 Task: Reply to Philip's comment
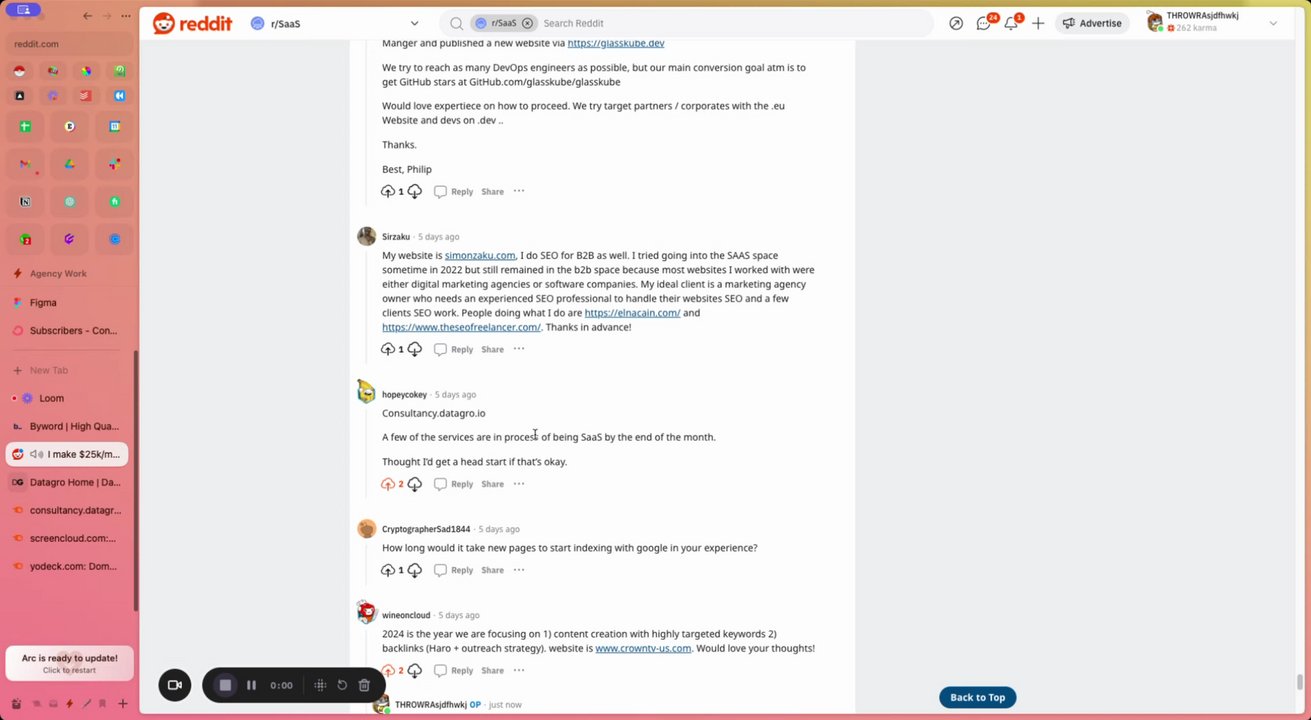pos(453,191)
